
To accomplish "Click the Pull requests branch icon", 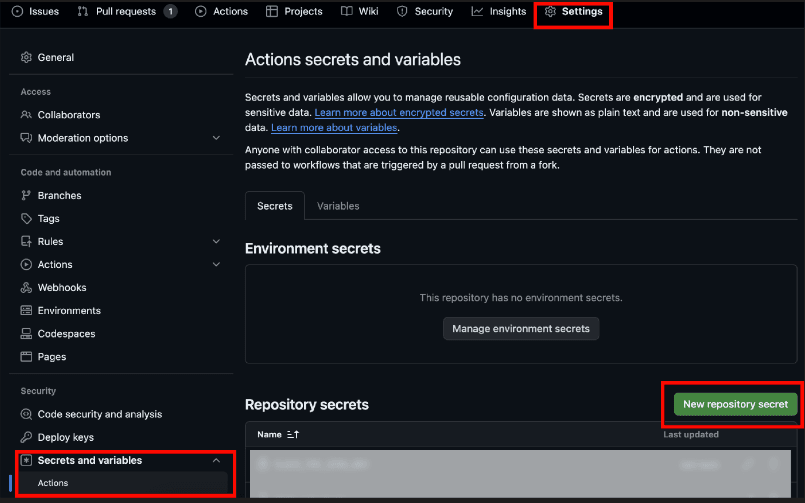I will pos(83,11).
